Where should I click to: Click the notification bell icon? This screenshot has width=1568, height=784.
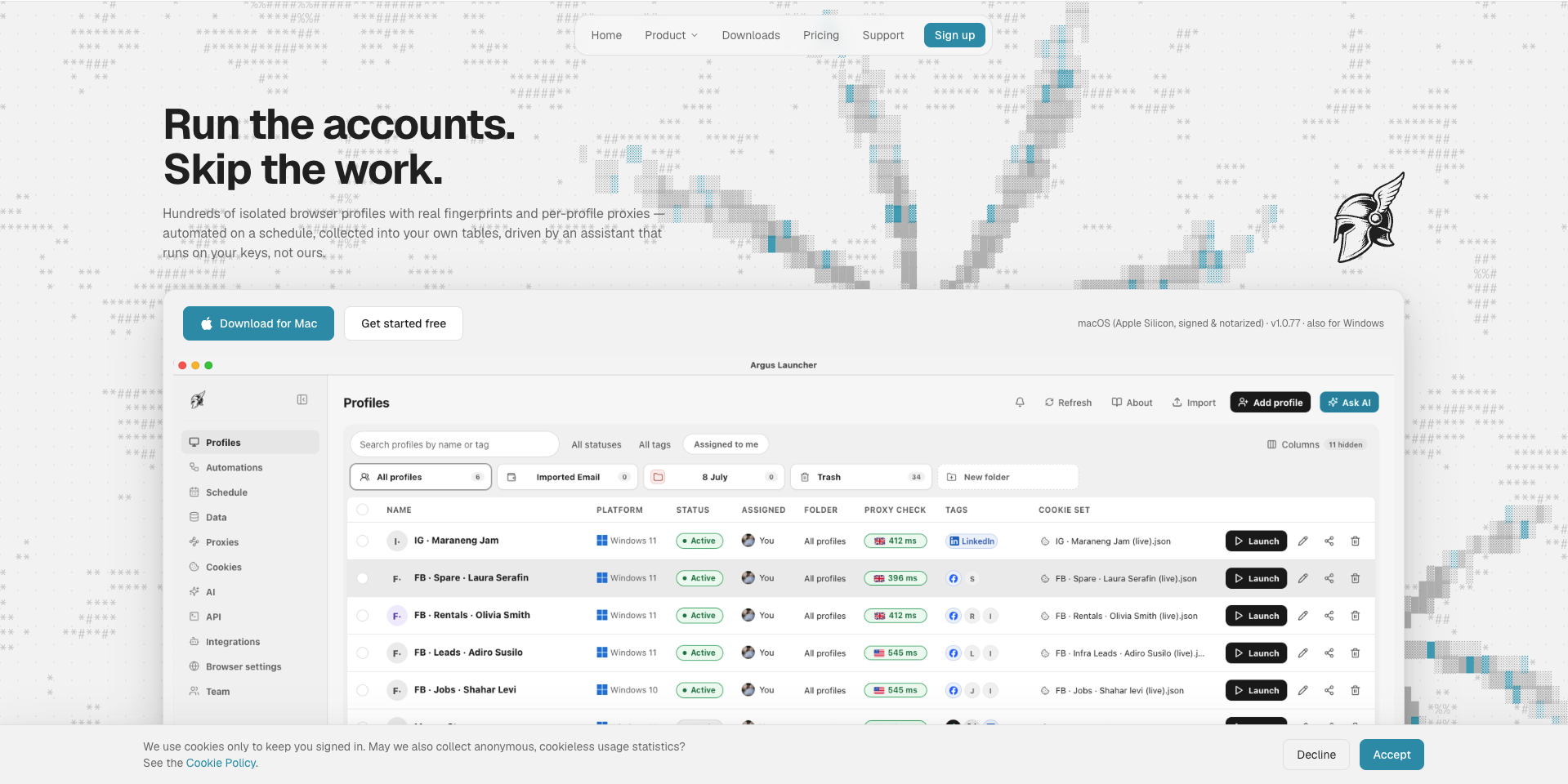pyautogui.click(x=1020, y=403)
